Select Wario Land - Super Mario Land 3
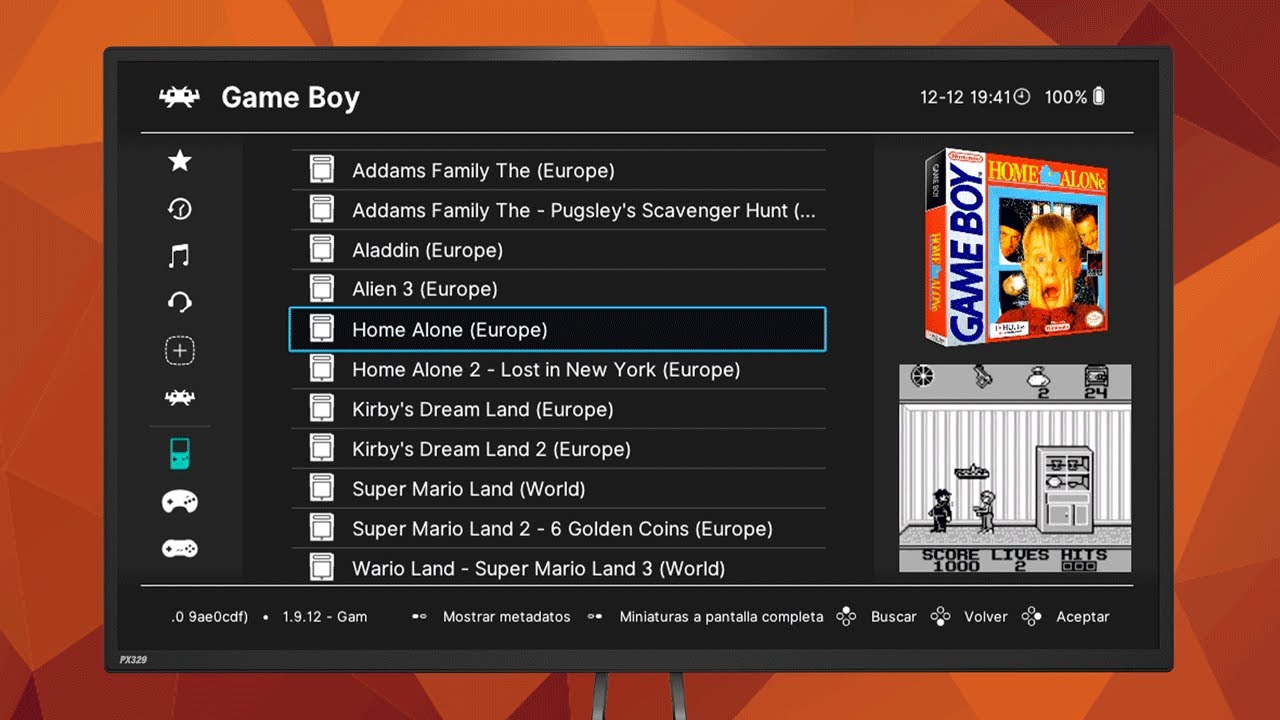The height and width of the screenshot is (720, 1280). coord(558,566)
